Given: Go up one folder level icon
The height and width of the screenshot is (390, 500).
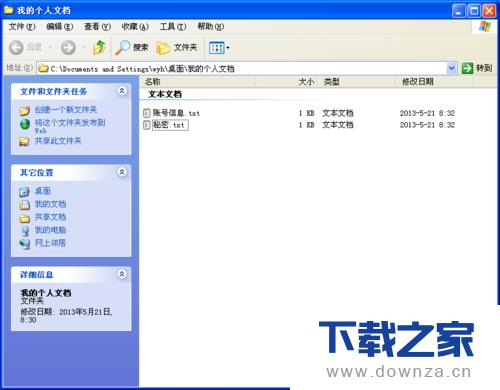Looking at the screenshot, I should coord(99,48).
